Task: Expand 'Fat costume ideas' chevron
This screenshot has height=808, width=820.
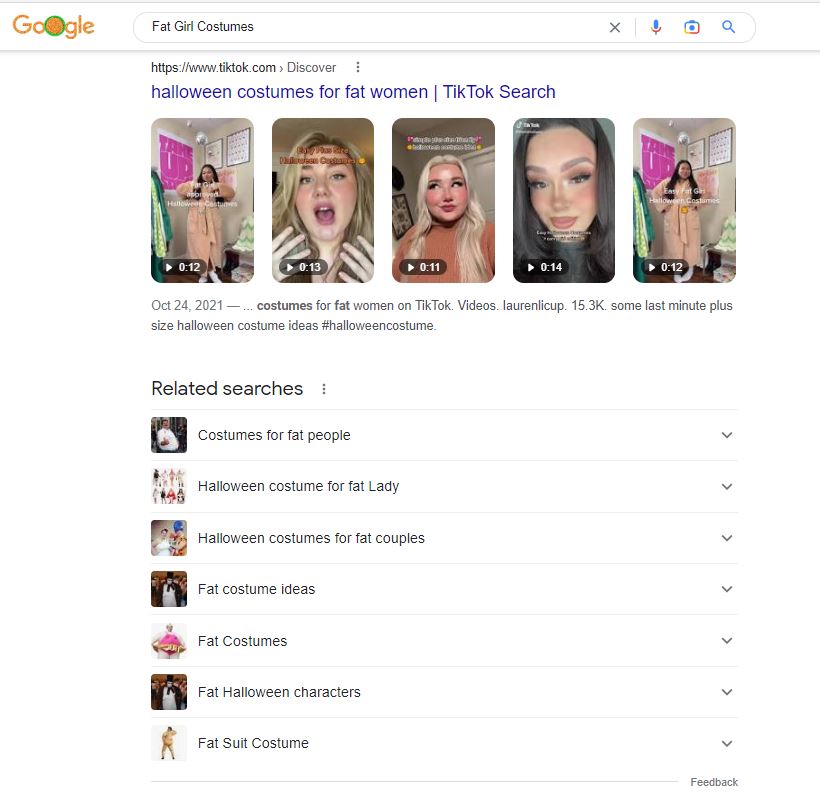Action: (x=727, y=589)
